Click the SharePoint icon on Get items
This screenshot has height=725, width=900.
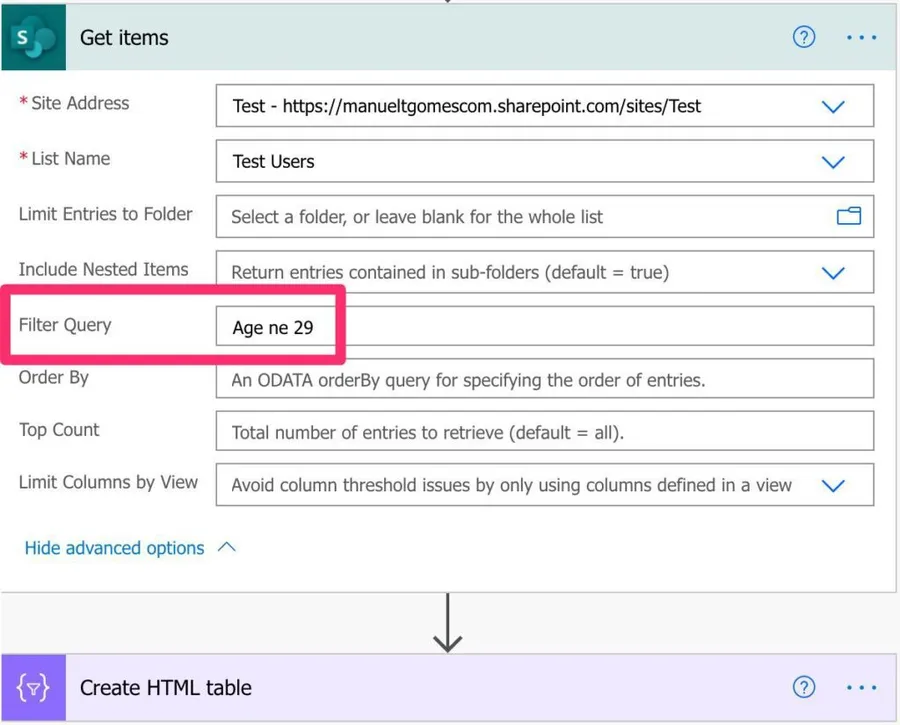[33, 38]
